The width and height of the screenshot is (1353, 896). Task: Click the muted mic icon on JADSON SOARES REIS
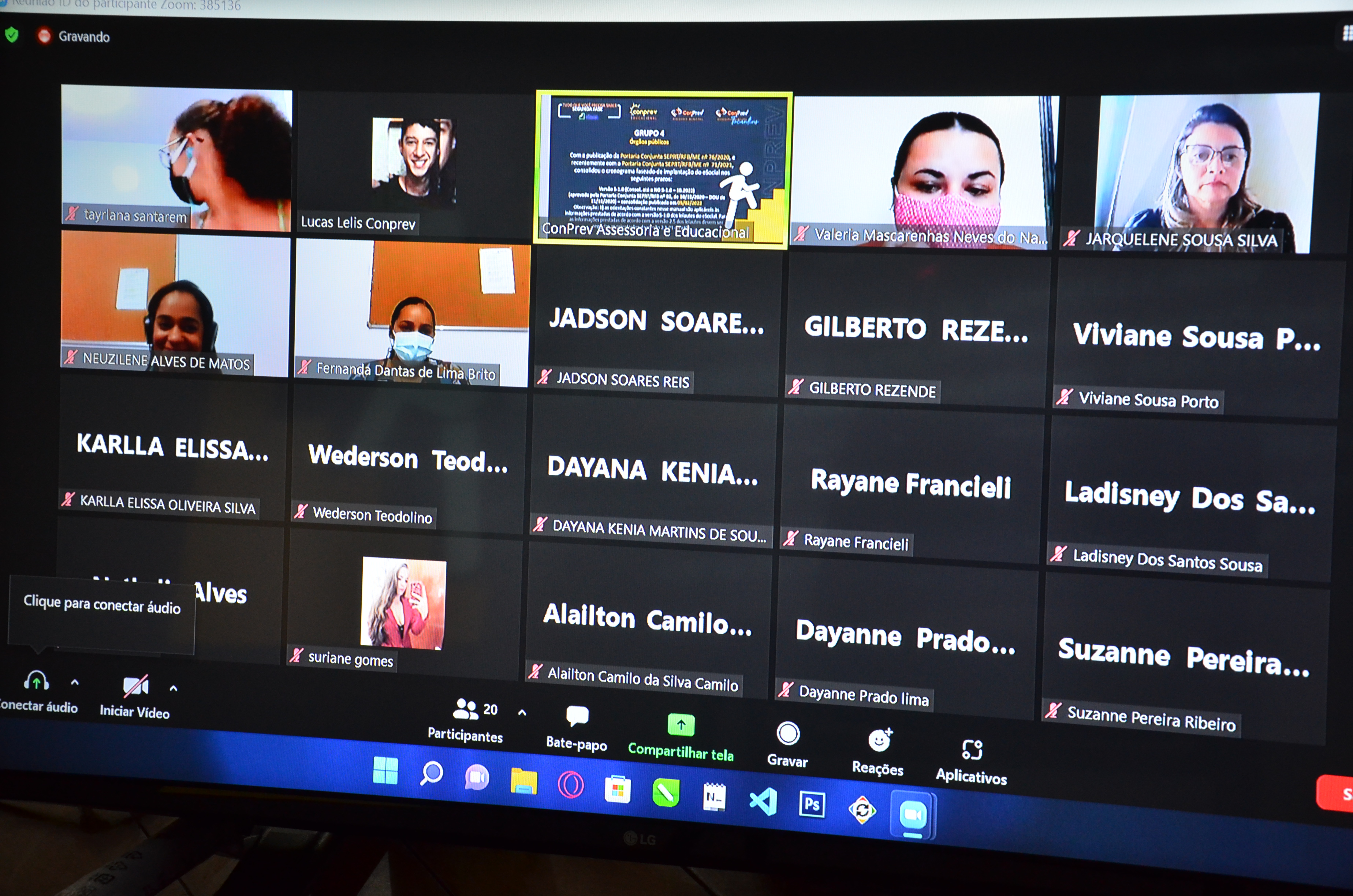click(544, 377)
